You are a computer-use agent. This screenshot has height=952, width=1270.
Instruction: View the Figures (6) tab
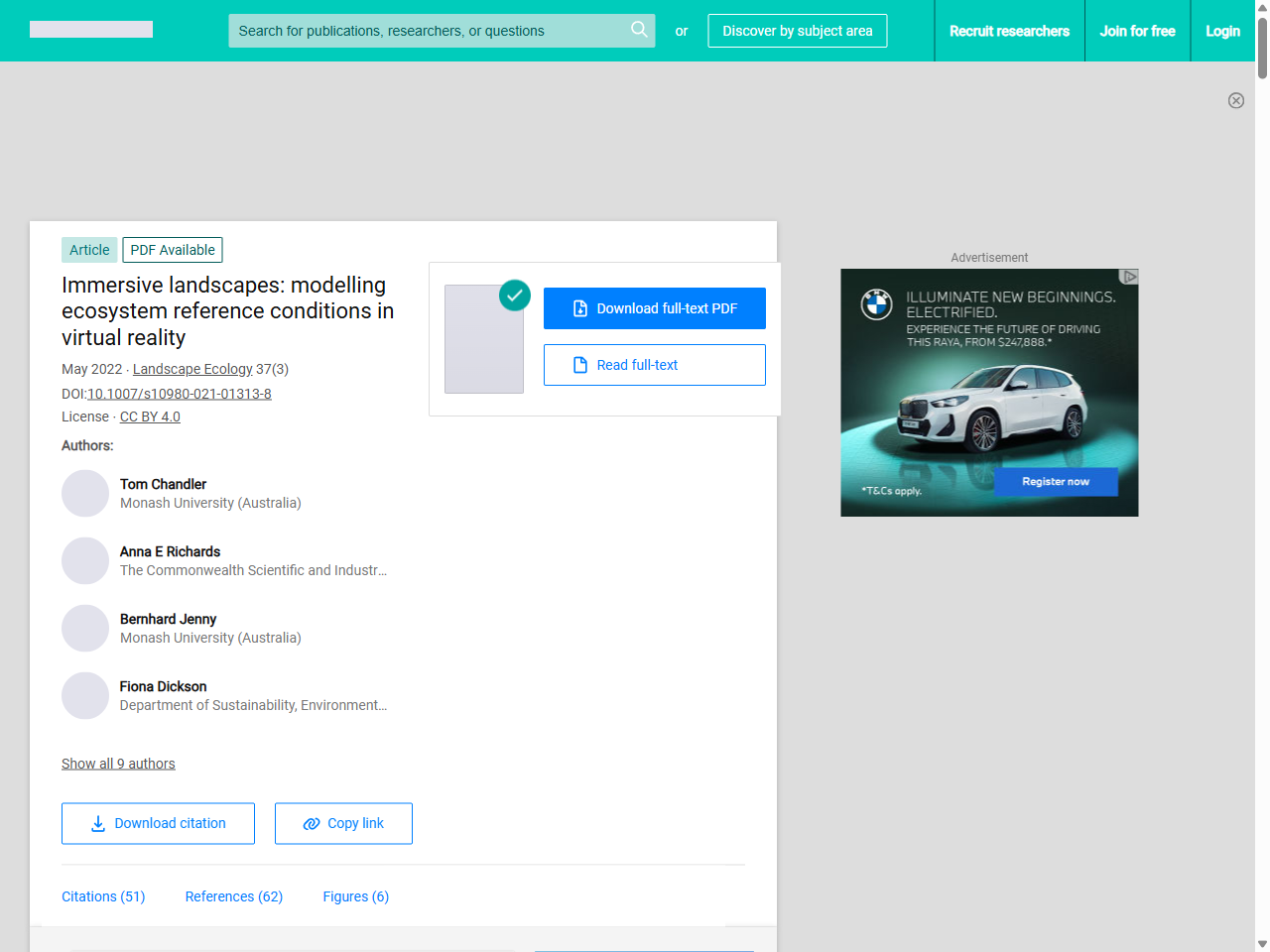(x=355, y=896)
